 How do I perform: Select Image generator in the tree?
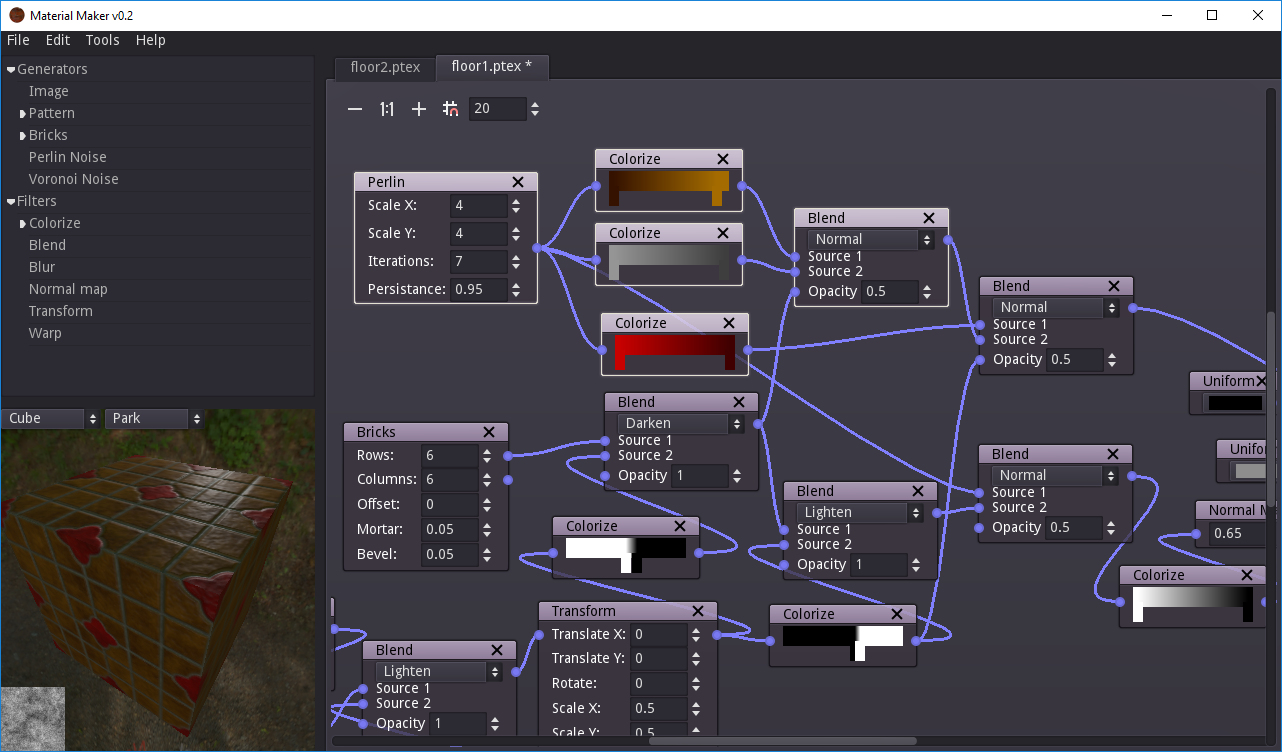(x=49, y=91)
